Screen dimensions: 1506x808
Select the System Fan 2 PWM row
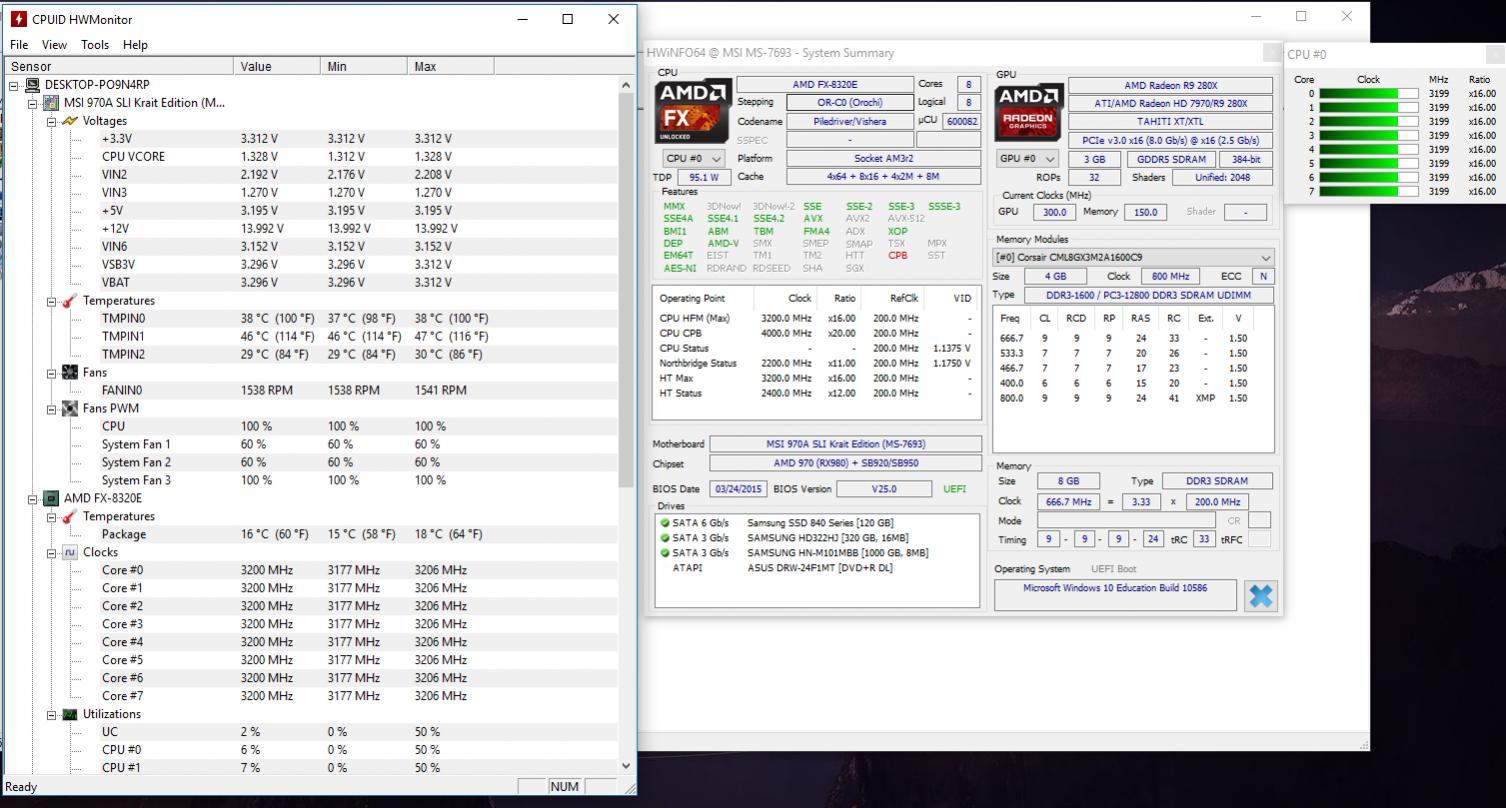(310, 463)
